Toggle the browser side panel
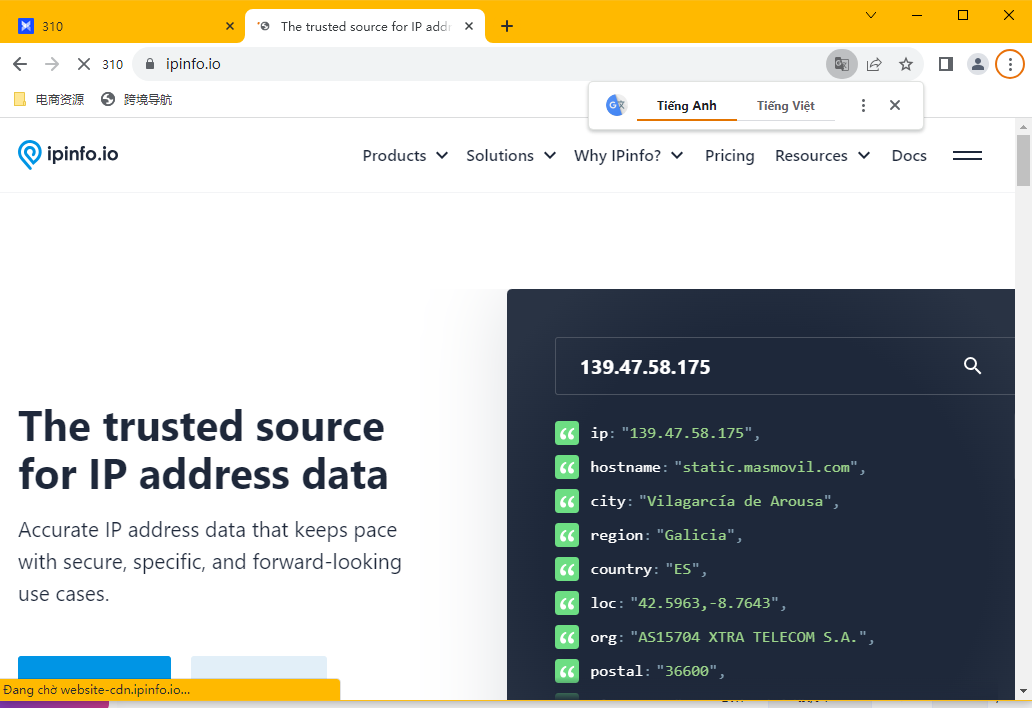 click(945, 64)
